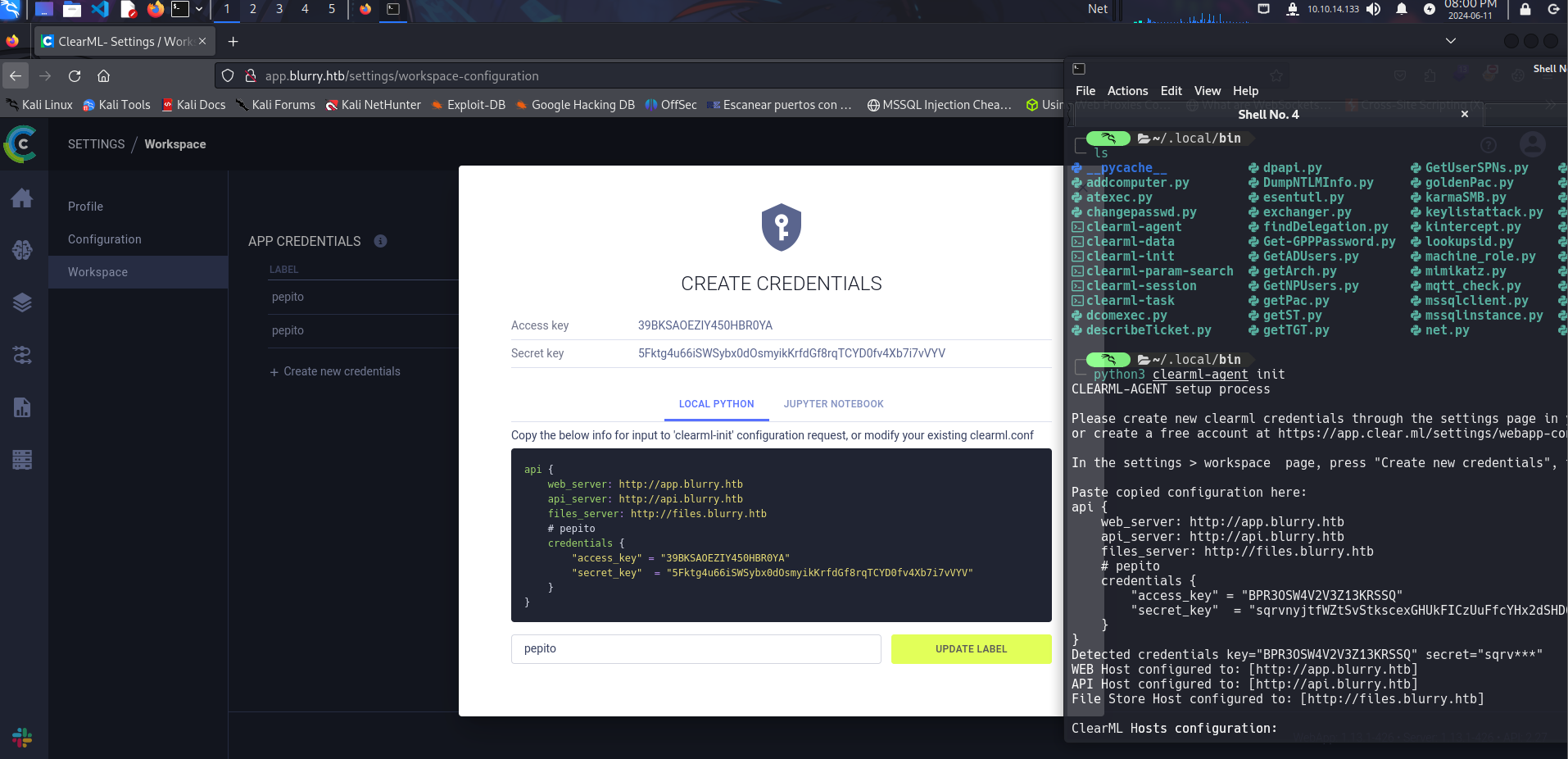This screenshot has height=759, width=1568.
Task: Open the terminal Help menu
Action: tap(1245, 91)
